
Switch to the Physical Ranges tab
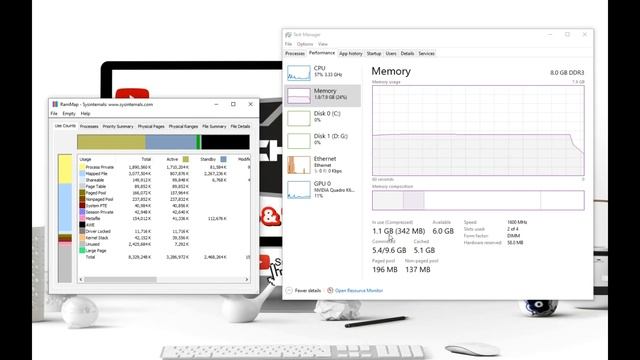pos(183,127)
